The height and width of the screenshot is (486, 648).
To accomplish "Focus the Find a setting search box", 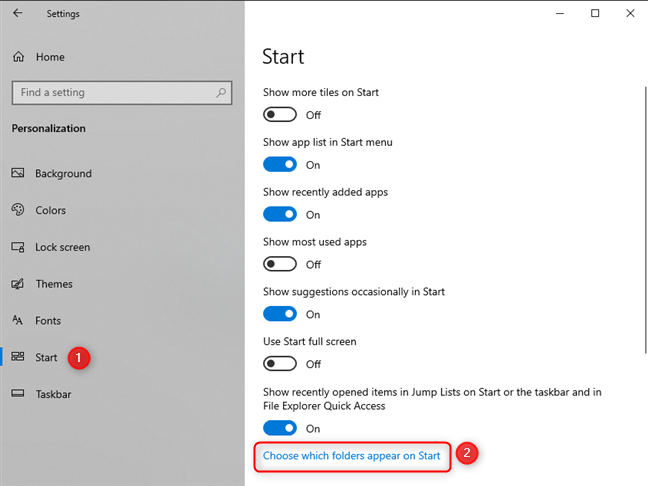I will (x=122, y=93).
